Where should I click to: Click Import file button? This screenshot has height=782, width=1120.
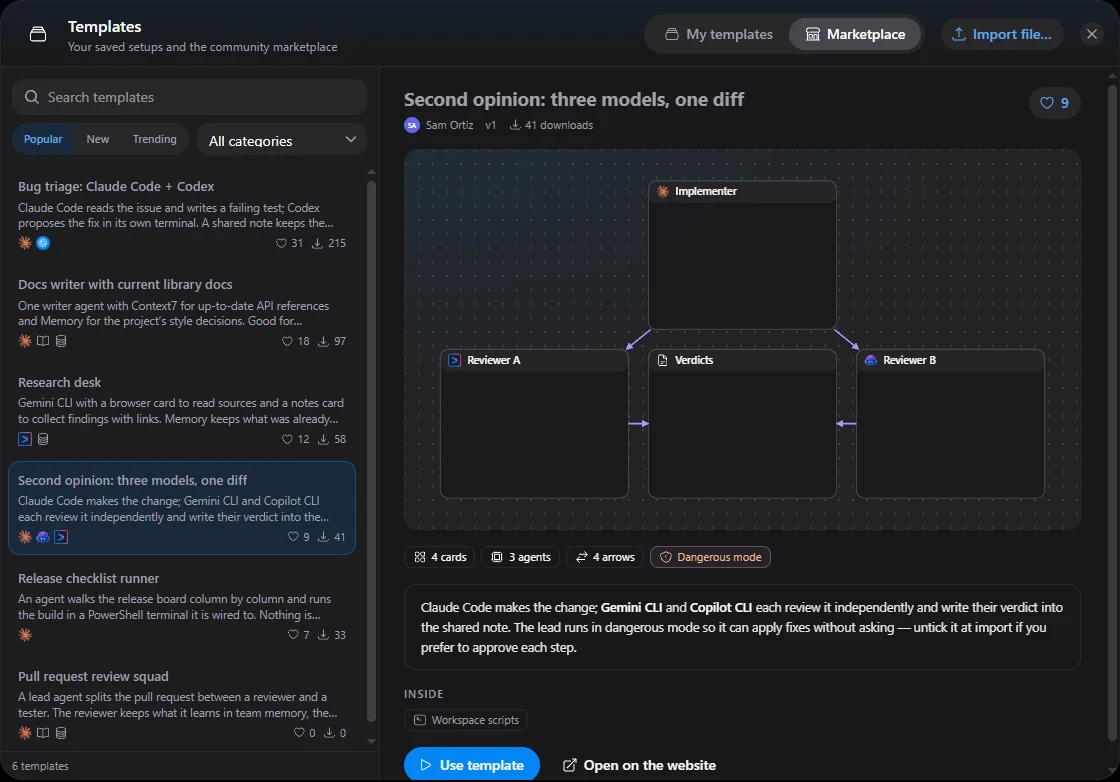coord(1001,34)
